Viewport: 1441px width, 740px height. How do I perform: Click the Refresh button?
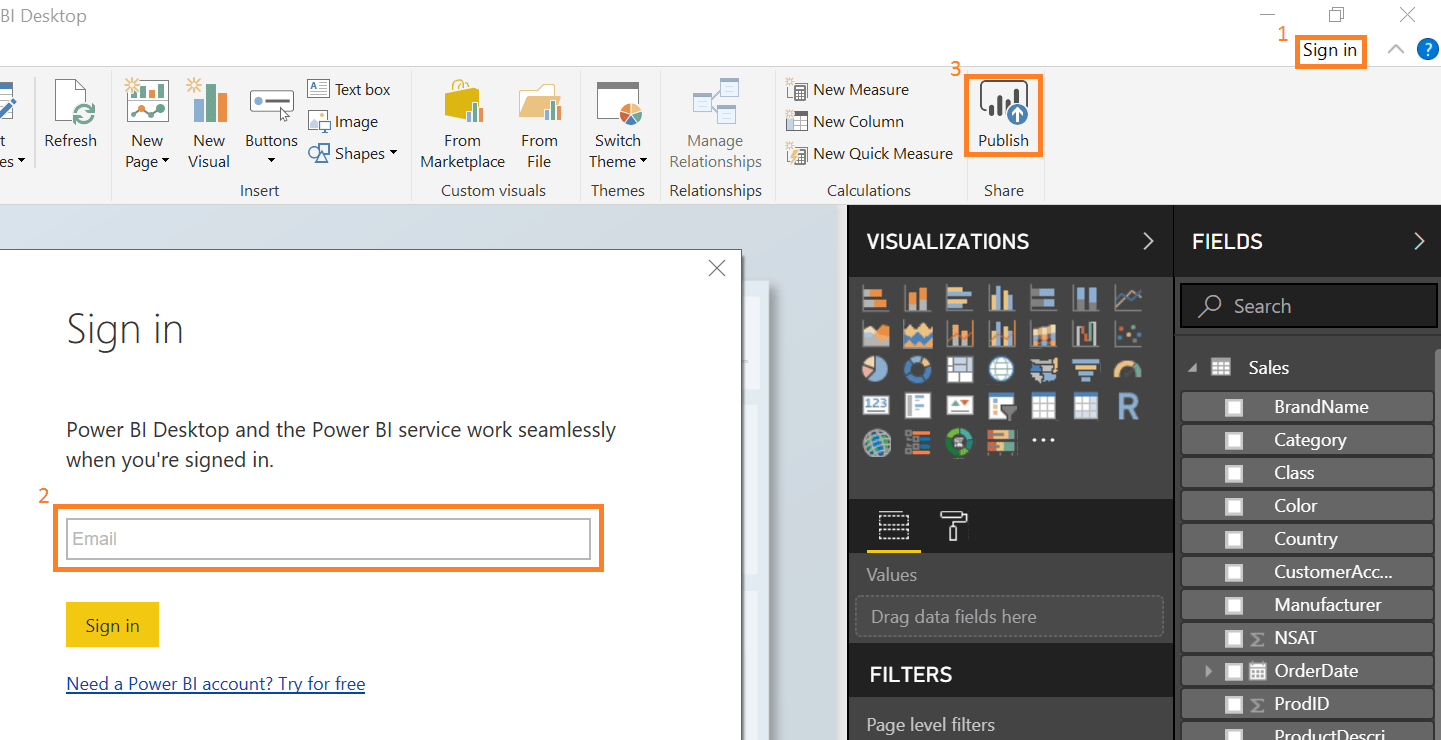pyautogui.click(x=70, y=114)
